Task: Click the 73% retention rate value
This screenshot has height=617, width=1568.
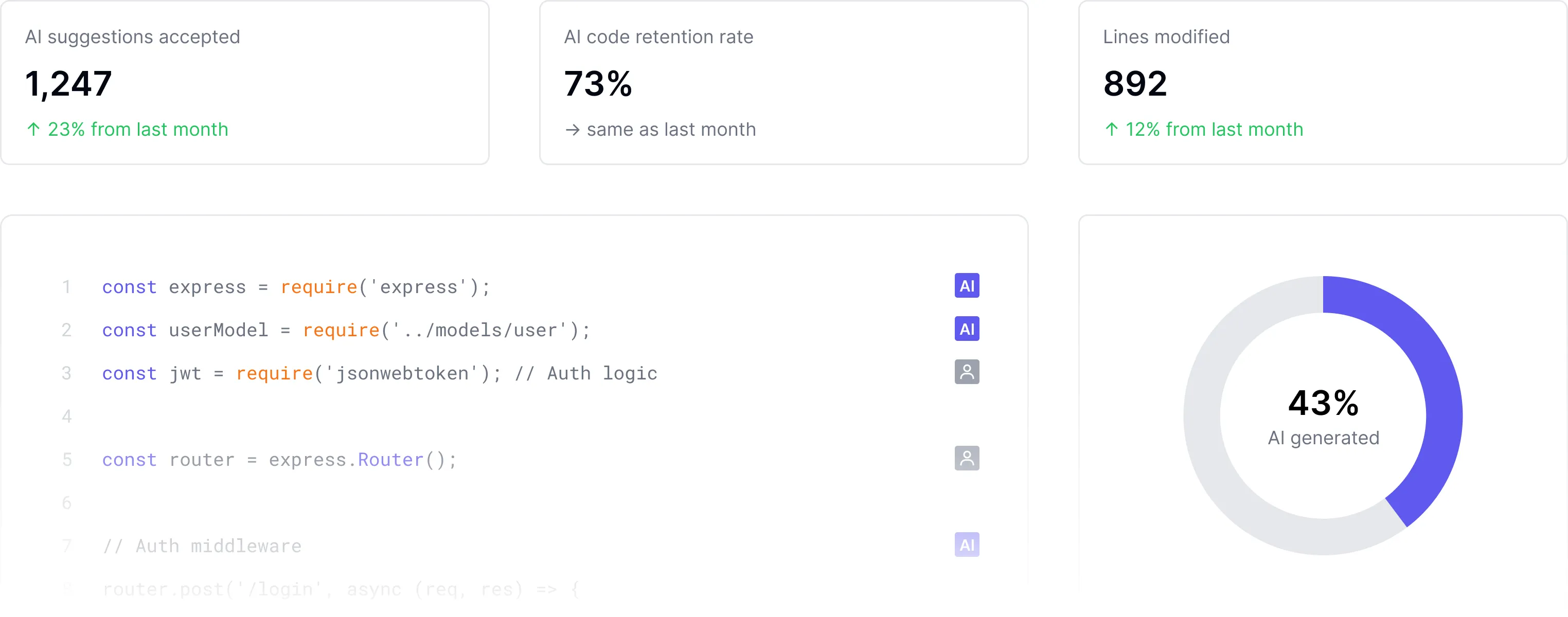Action: coord(598,83)
